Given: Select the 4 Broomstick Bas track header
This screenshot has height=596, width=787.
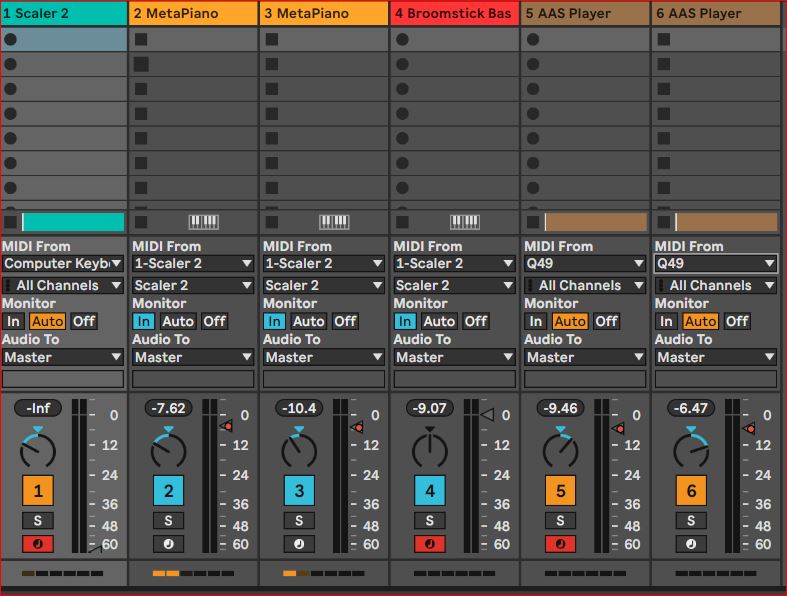Looking at the screenshot, I should coord(455,13).
